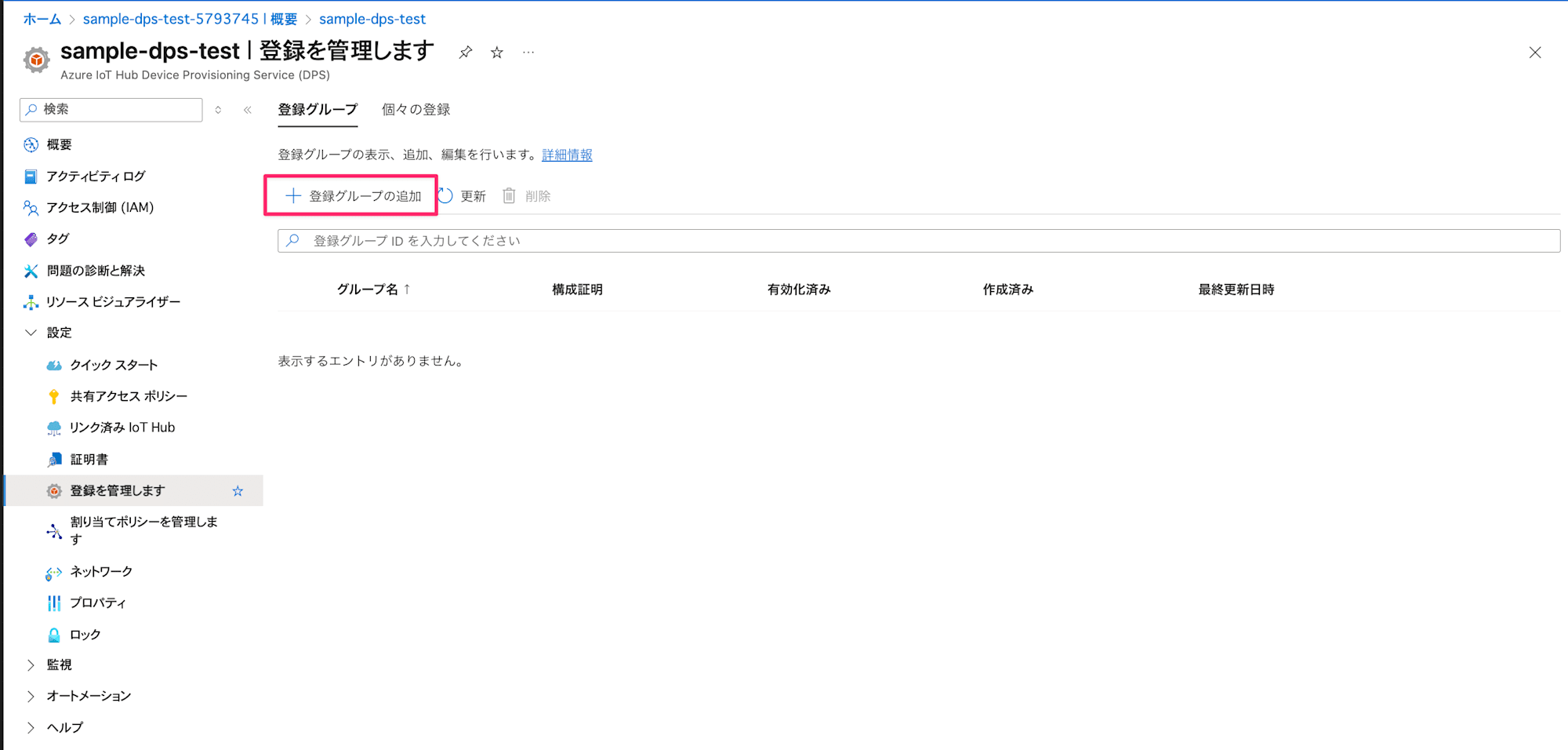Favorite 登録を管理します with the star icon
Screen dimensions: 1568x750
point(238,491)
